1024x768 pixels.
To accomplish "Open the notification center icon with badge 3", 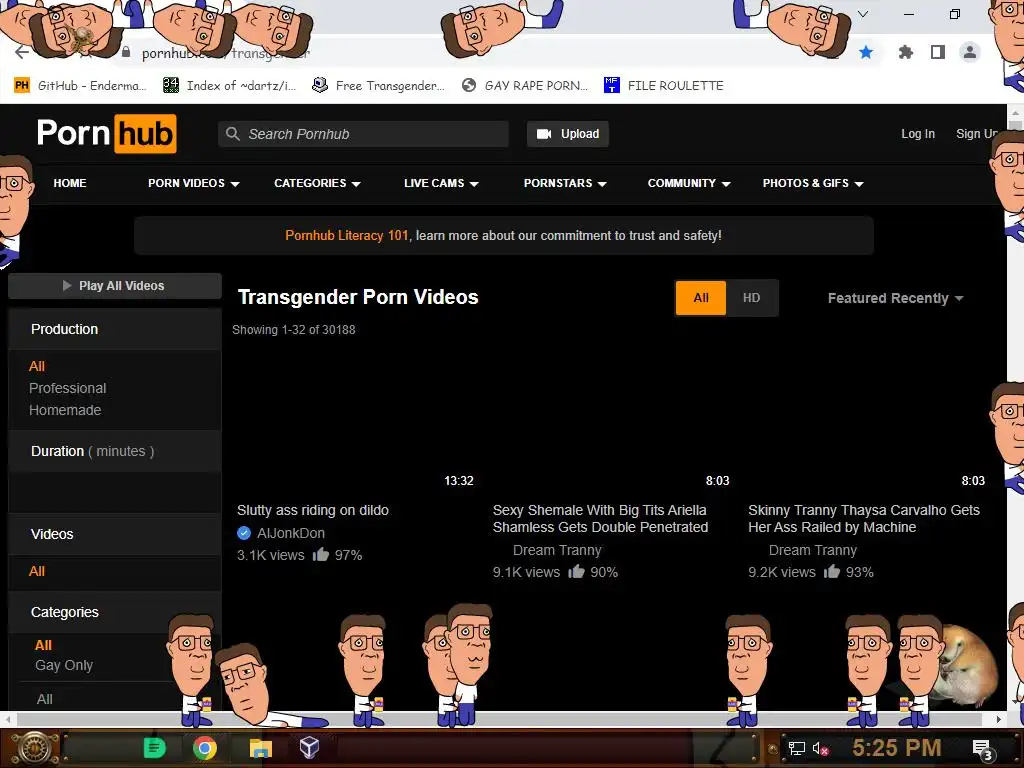I will point(983,750).
